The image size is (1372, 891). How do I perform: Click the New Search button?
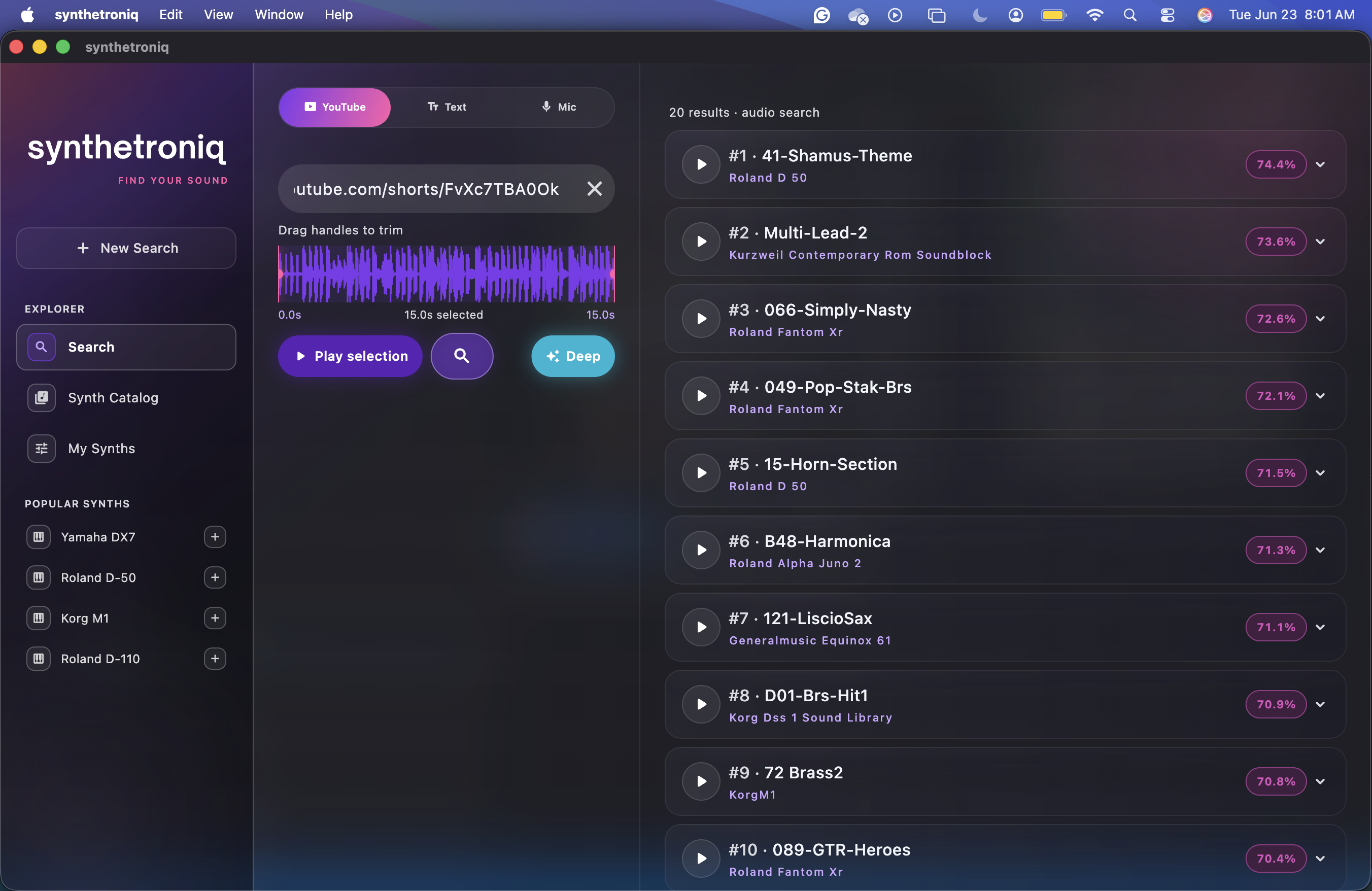click(x=126, y=249)
